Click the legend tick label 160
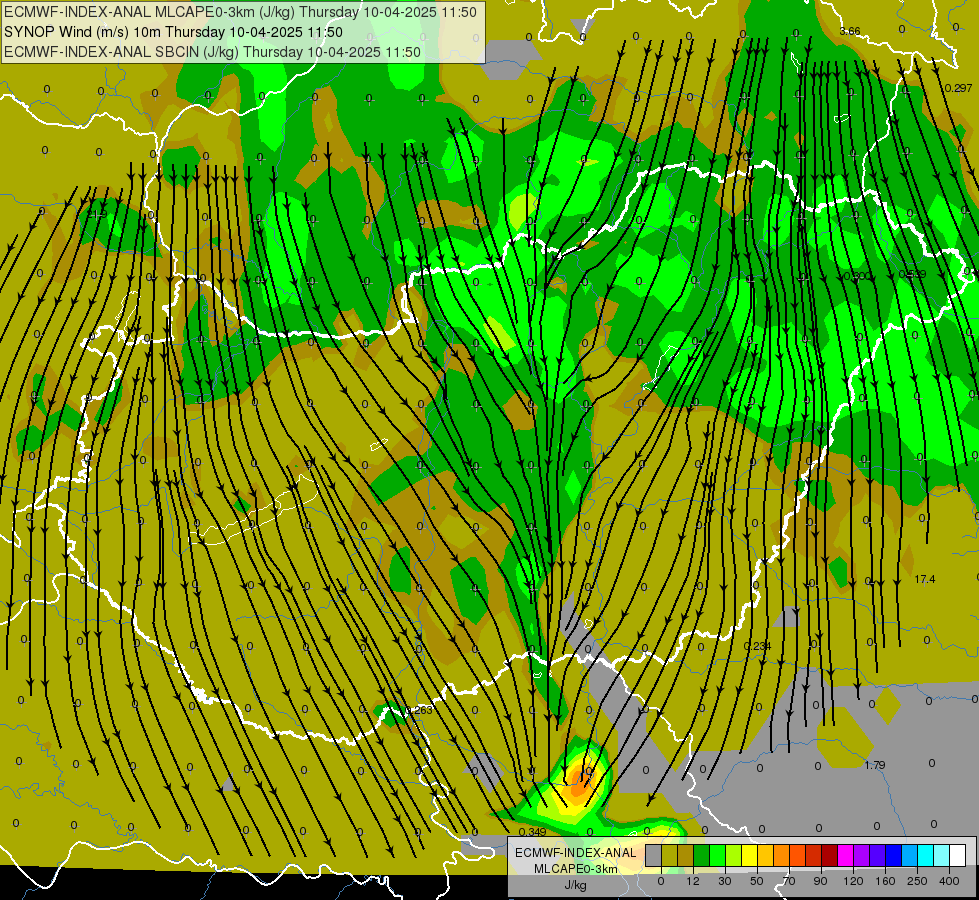 pyautogui.click(x=885, y=881)
